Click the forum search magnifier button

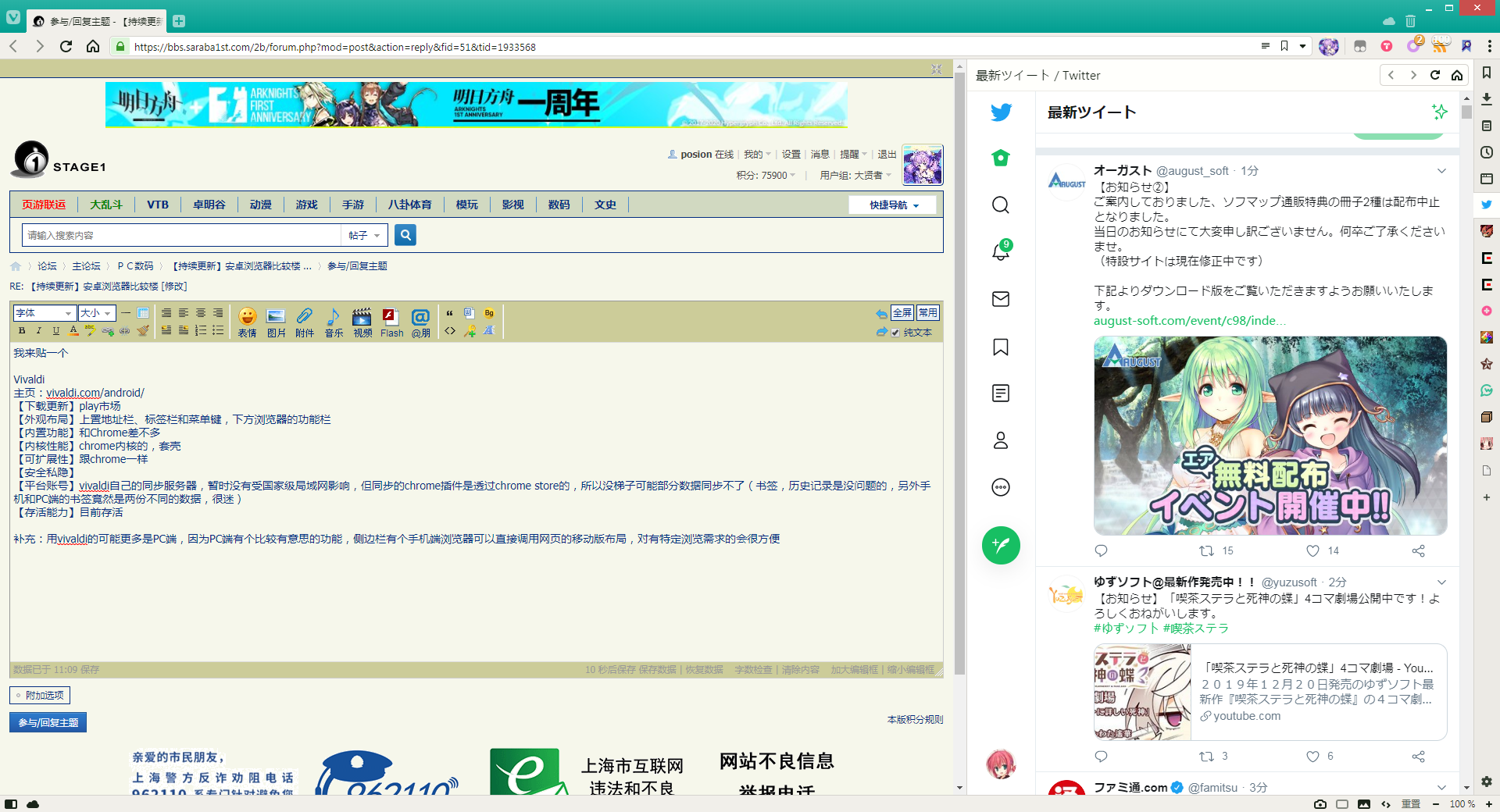click(x=405, y=235)
